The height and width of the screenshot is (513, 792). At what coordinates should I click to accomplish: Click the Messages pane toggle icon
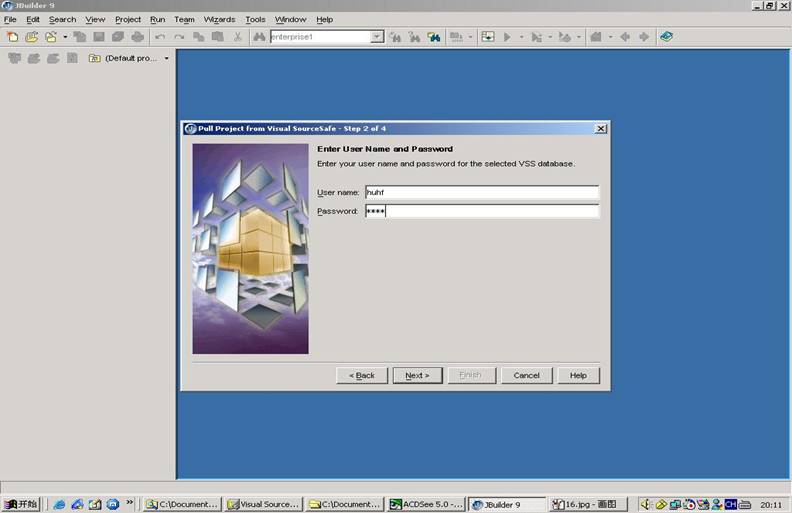click(x=488, y=37)
